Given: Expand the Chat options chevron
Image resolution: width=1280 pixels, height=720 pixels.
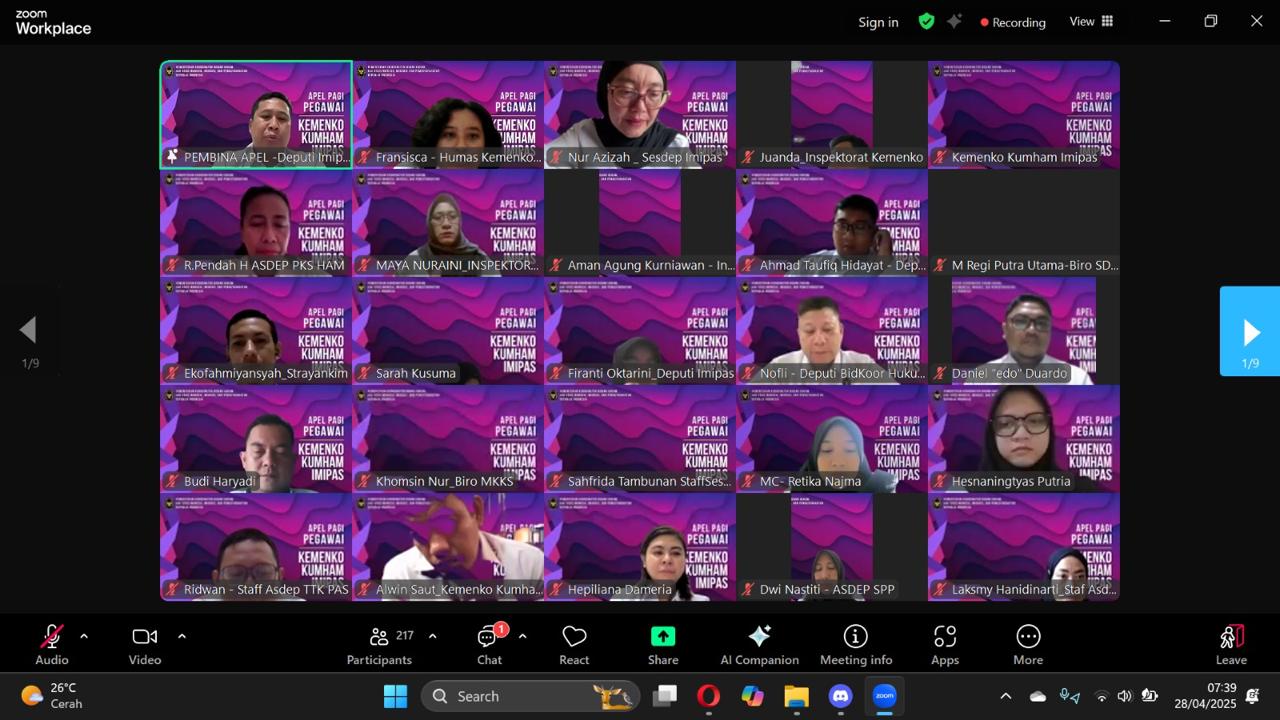Looking at the screenshot, I should click(x=522, y=636).
